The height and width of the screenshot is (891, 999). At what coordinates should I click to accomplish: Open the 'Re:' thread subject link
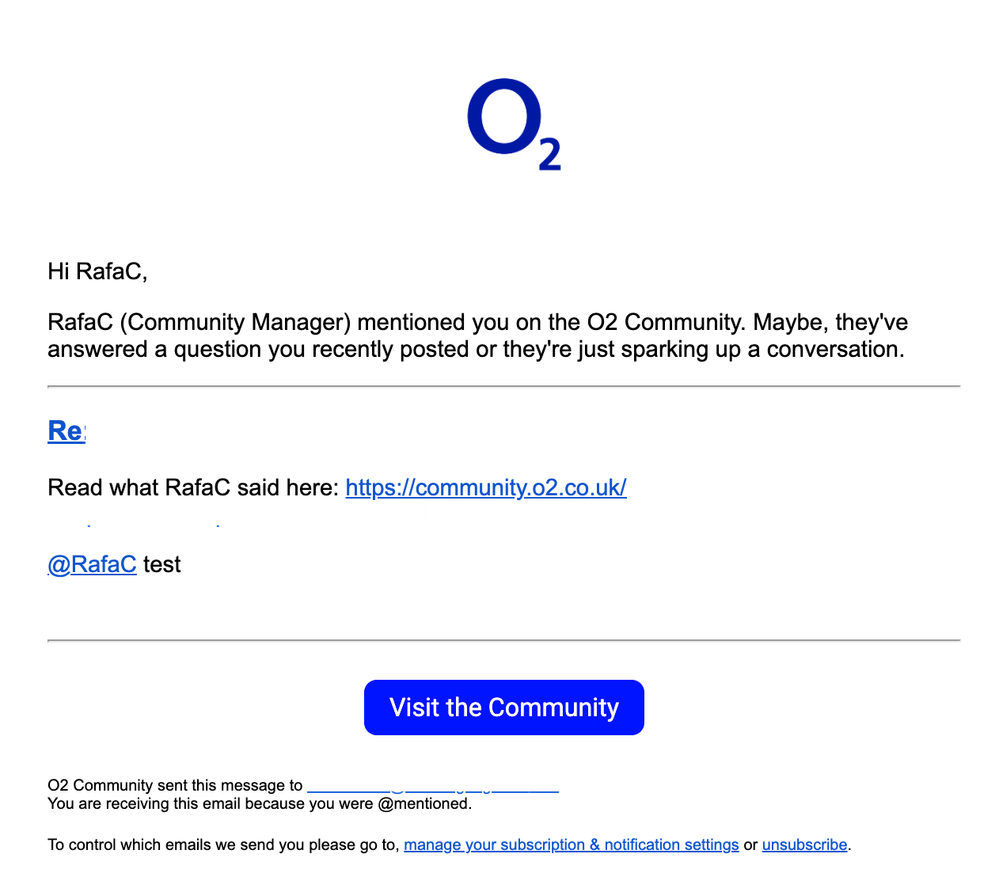(67, 431)
